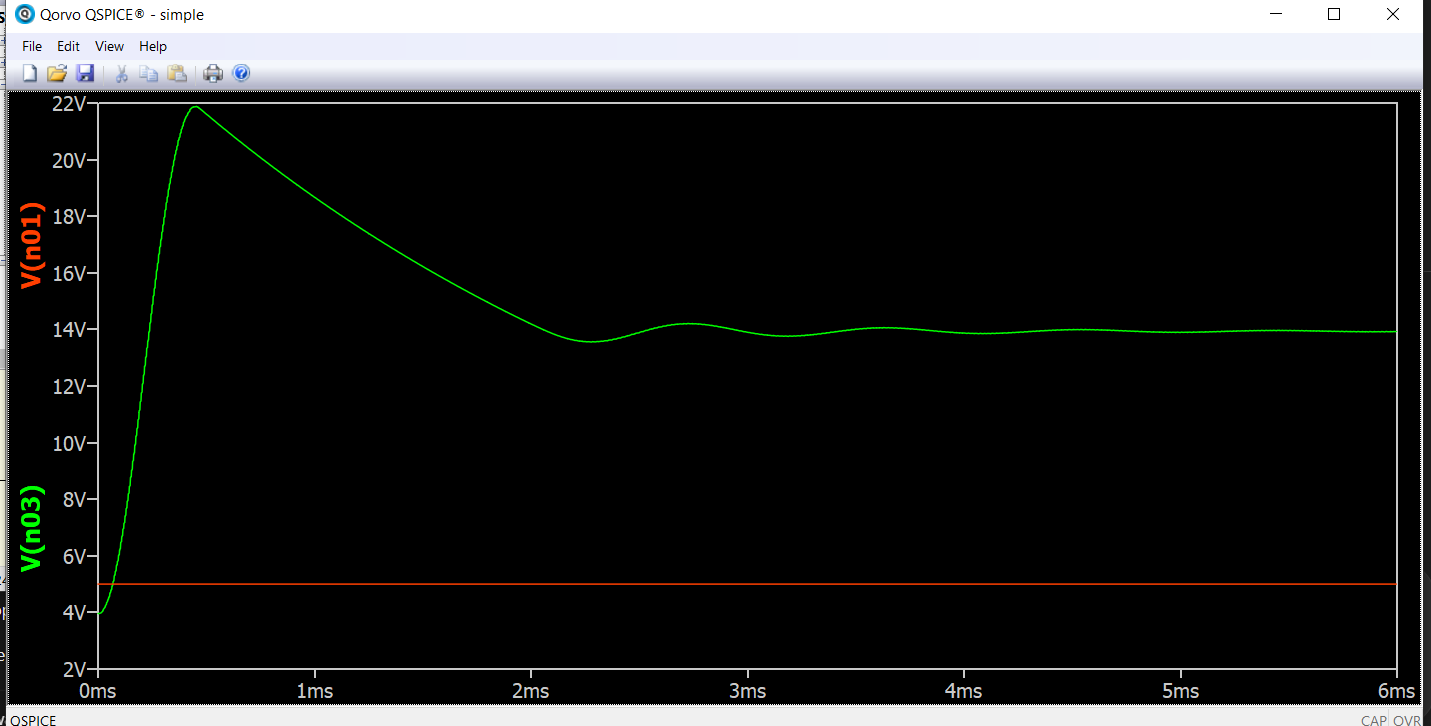Click the red V(n01) flat trace line

(700, 583)
